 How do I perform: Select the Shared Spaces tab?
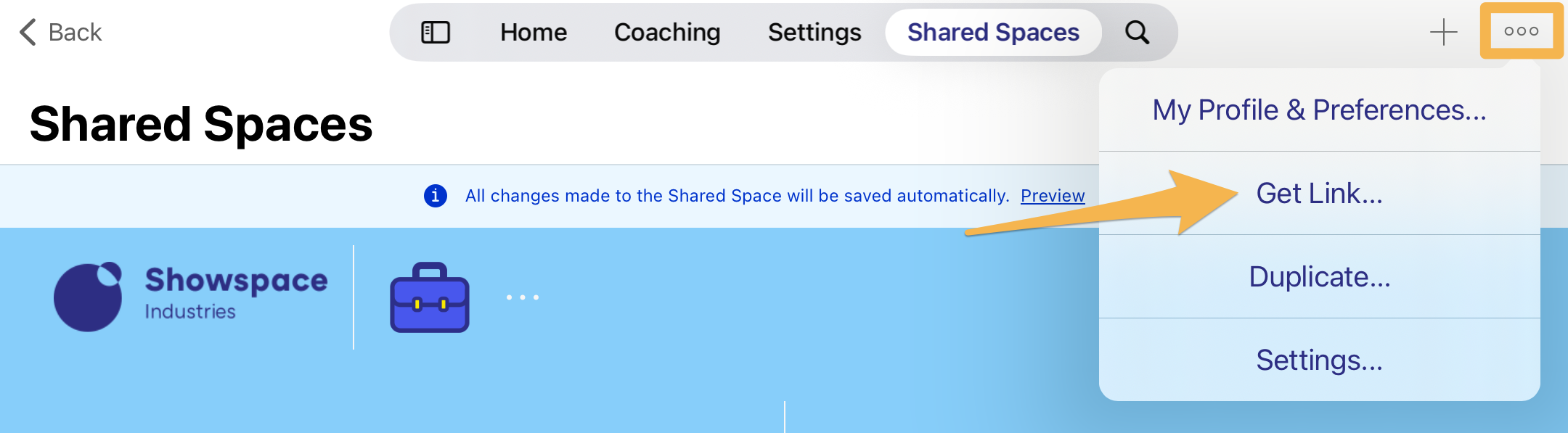pos(993,33)
